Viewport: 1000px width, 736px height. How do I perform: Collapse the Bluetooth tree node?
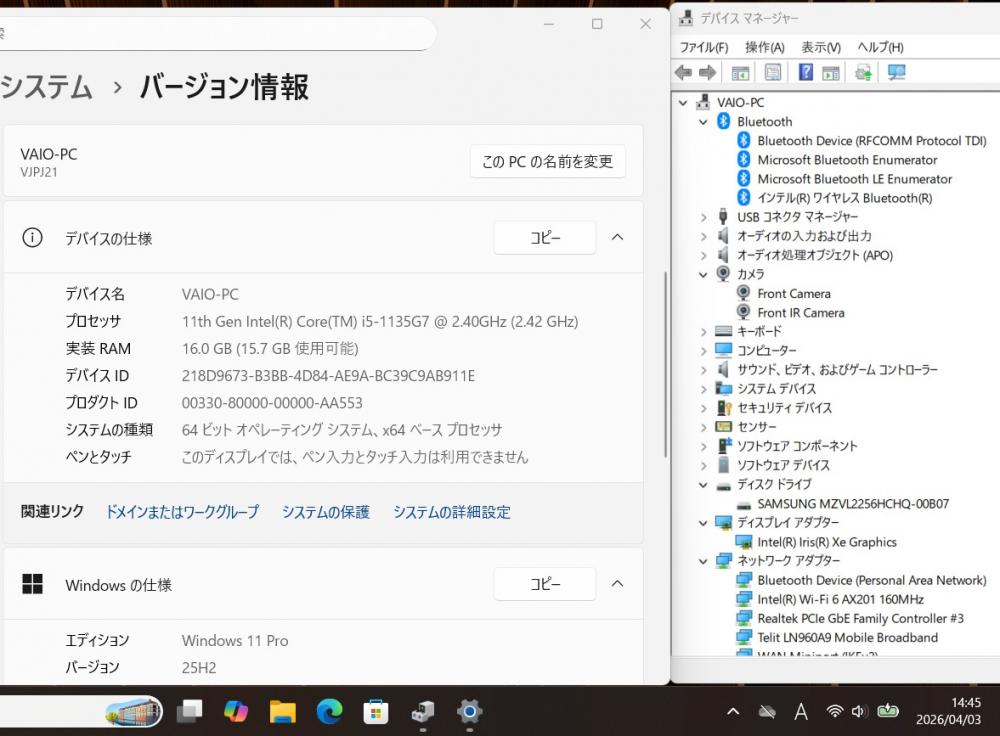703,122
